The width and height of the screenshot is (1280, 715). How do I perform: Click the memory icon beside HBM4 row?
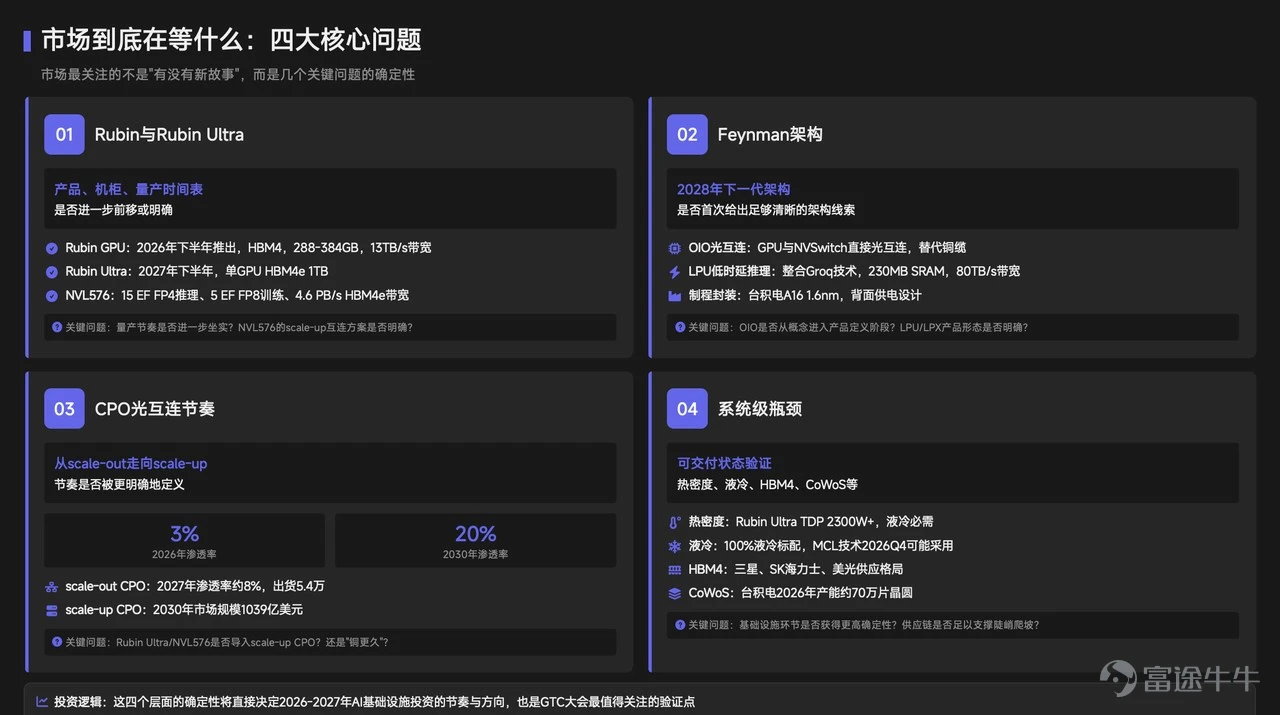click(674, 569)
